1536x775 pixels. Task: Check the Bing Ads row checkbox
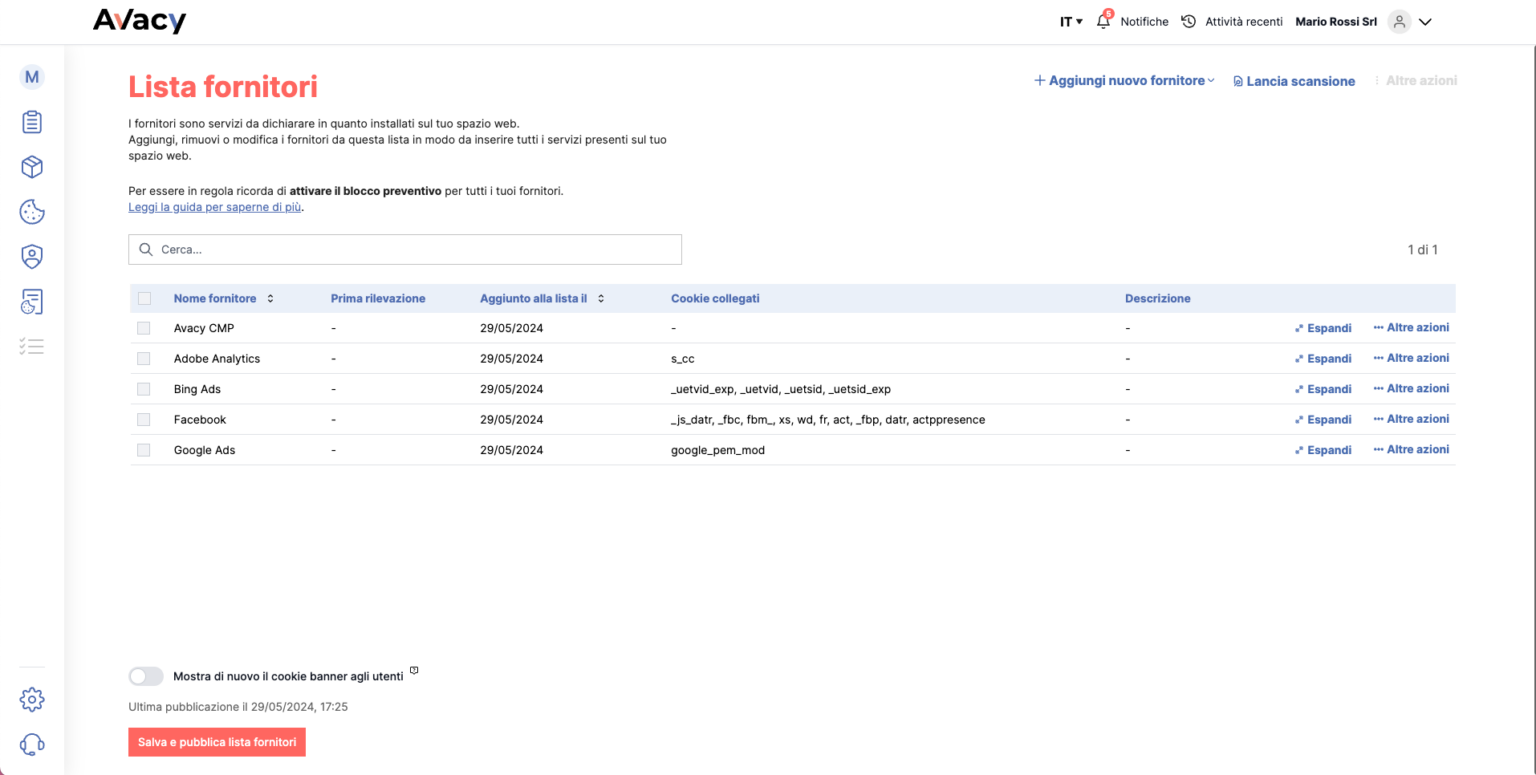(143, 389)
